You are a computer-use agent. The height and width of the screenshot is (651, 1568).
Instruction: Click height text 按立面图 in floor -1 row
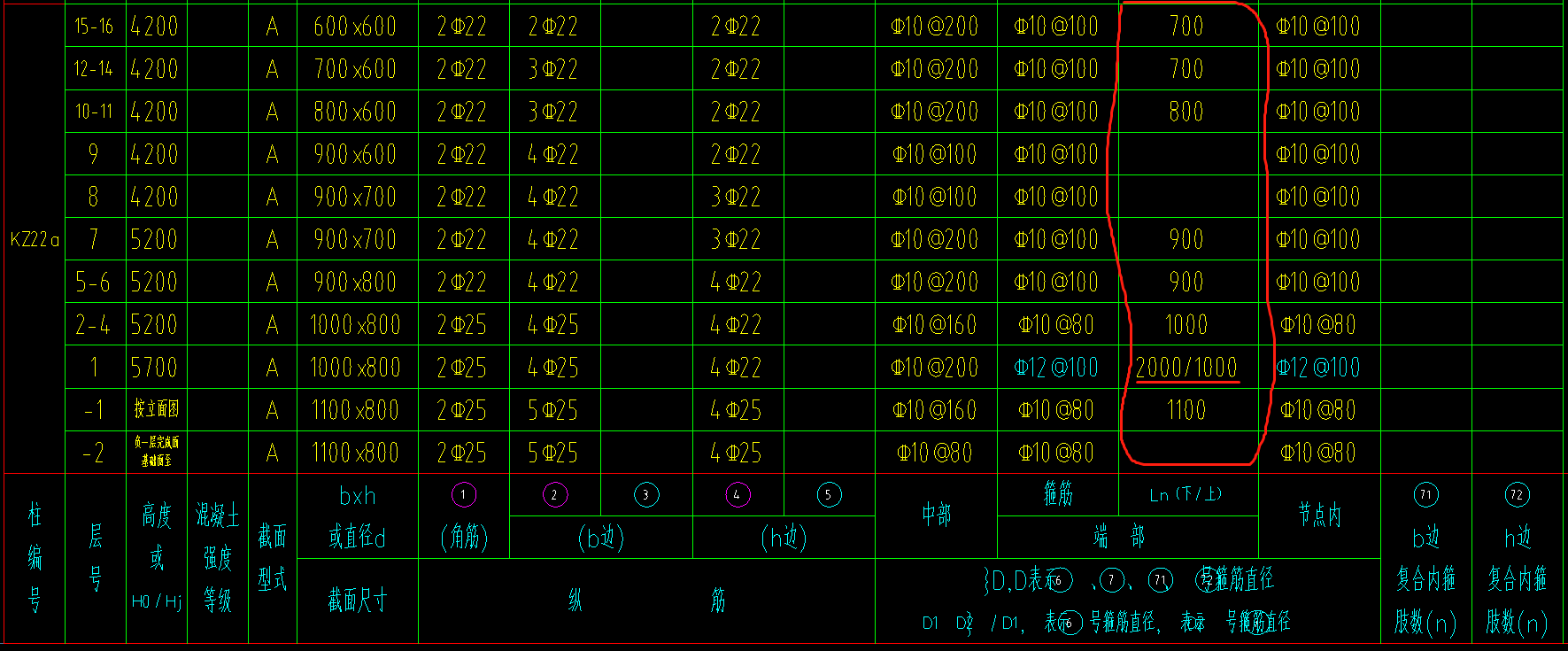pyautogui.click(x=157, y=408)
